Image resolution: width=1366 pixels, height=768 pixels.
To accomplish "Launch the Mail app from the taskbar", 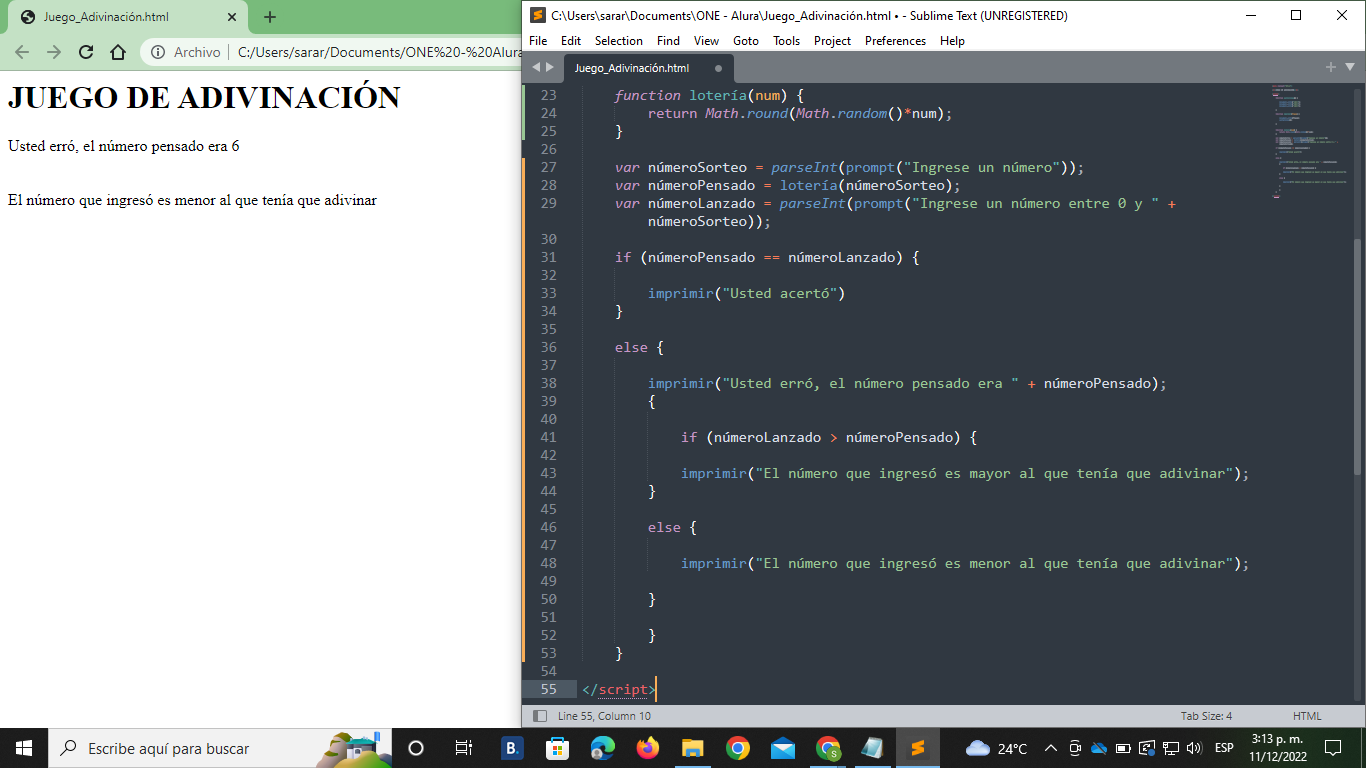I will click(x=783, y=748).
